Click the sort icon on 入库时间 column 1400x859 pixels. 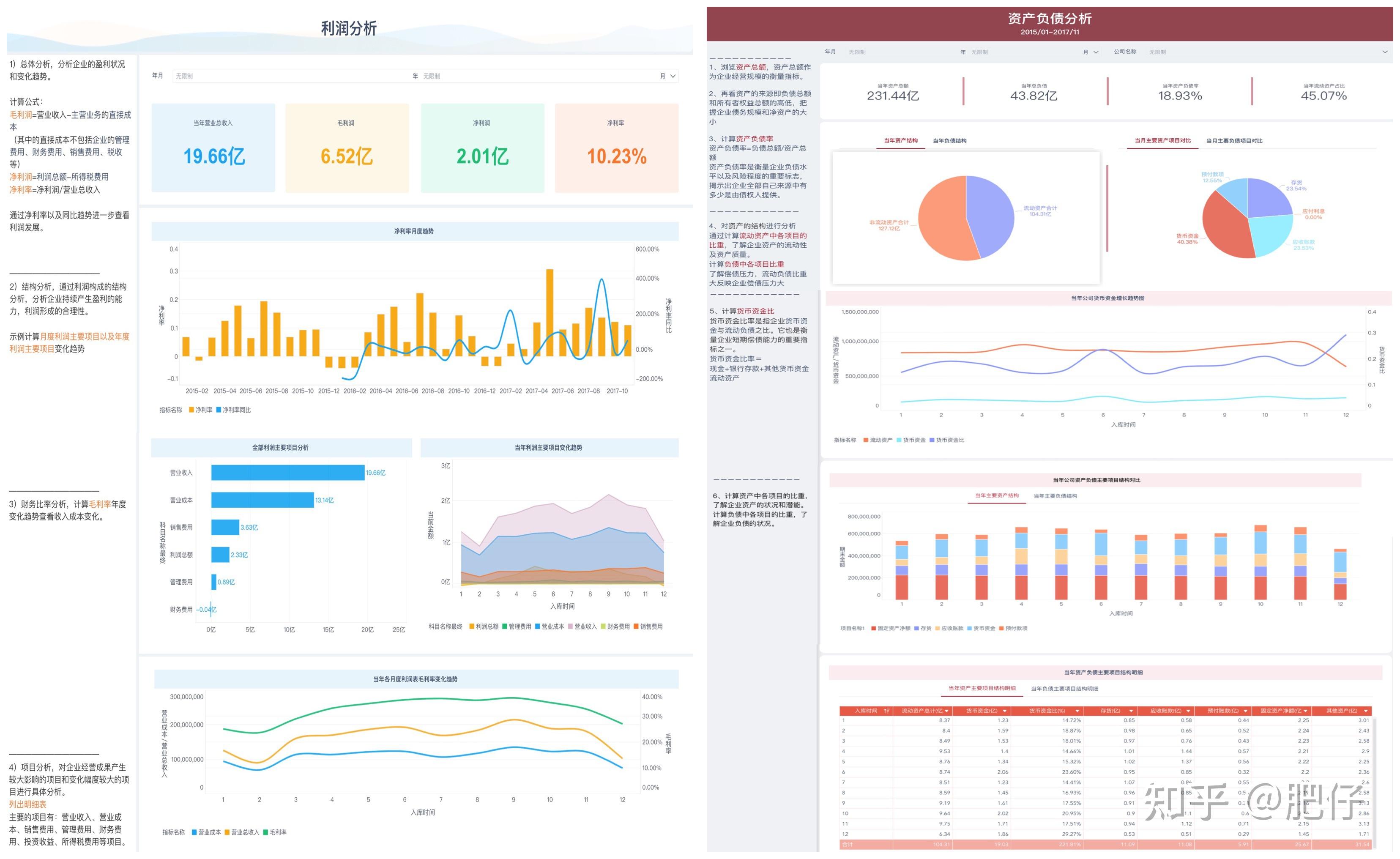point(887,711)
